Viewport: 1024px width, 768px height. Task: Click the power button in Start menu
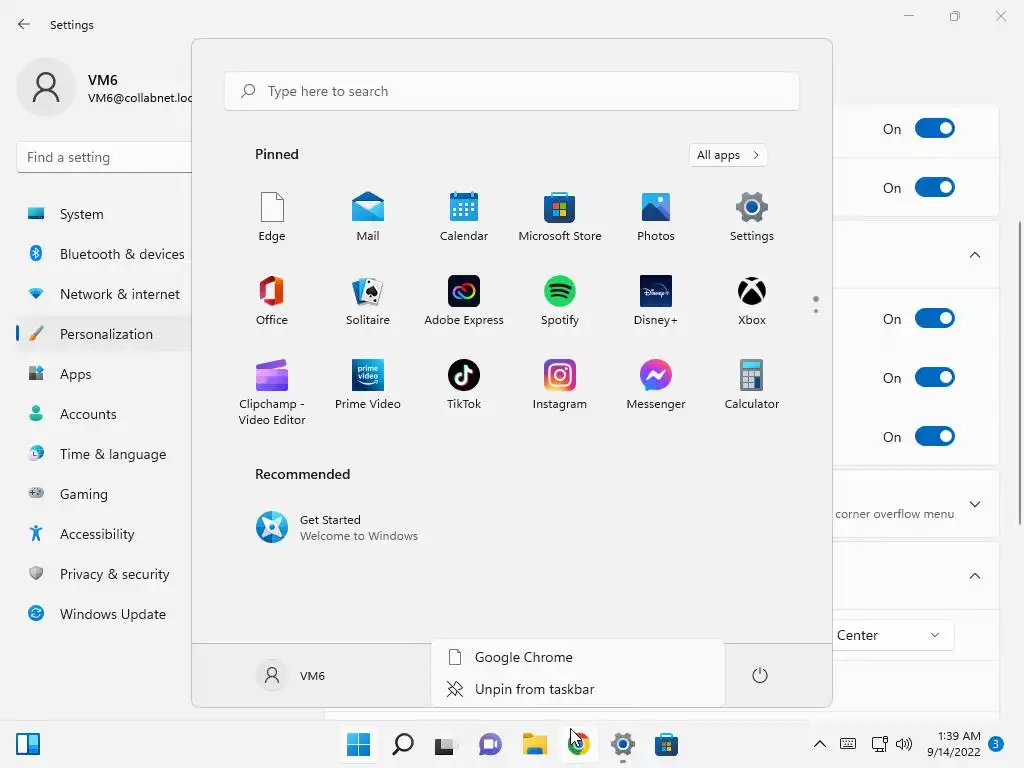point(760,675)
